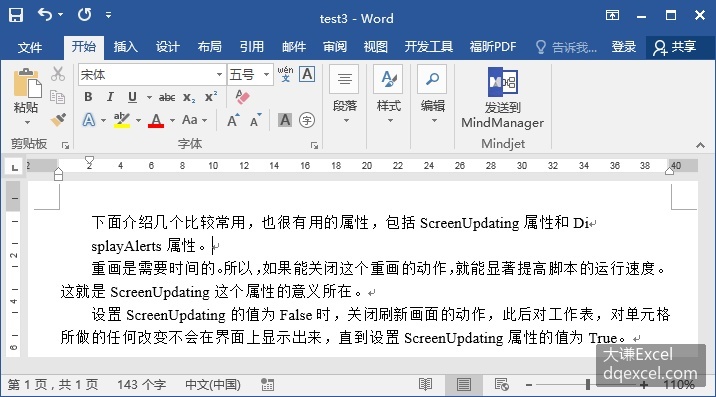The image size is (716, 397).
Task: Click the 发送到 MindManager button
Action: 502,98
